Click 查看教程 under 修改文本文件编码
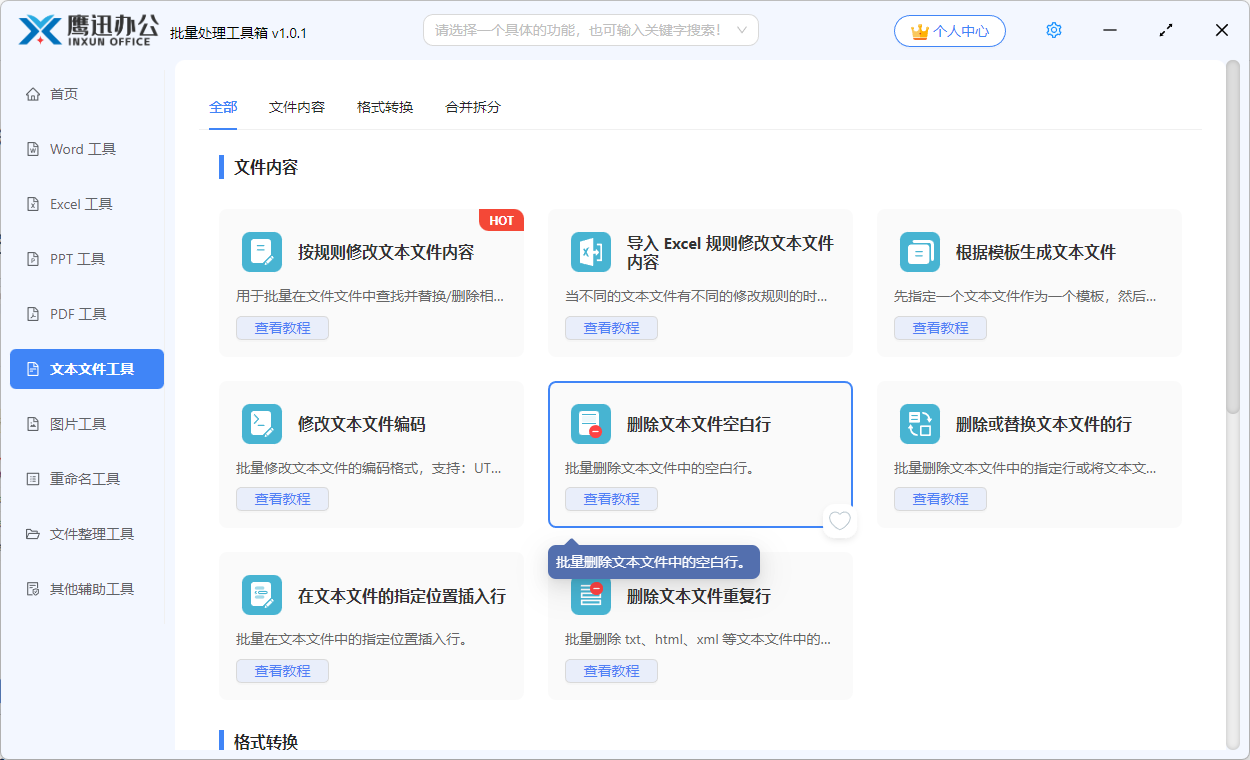This screenshot has height=760, width=1250. [282, 499]
